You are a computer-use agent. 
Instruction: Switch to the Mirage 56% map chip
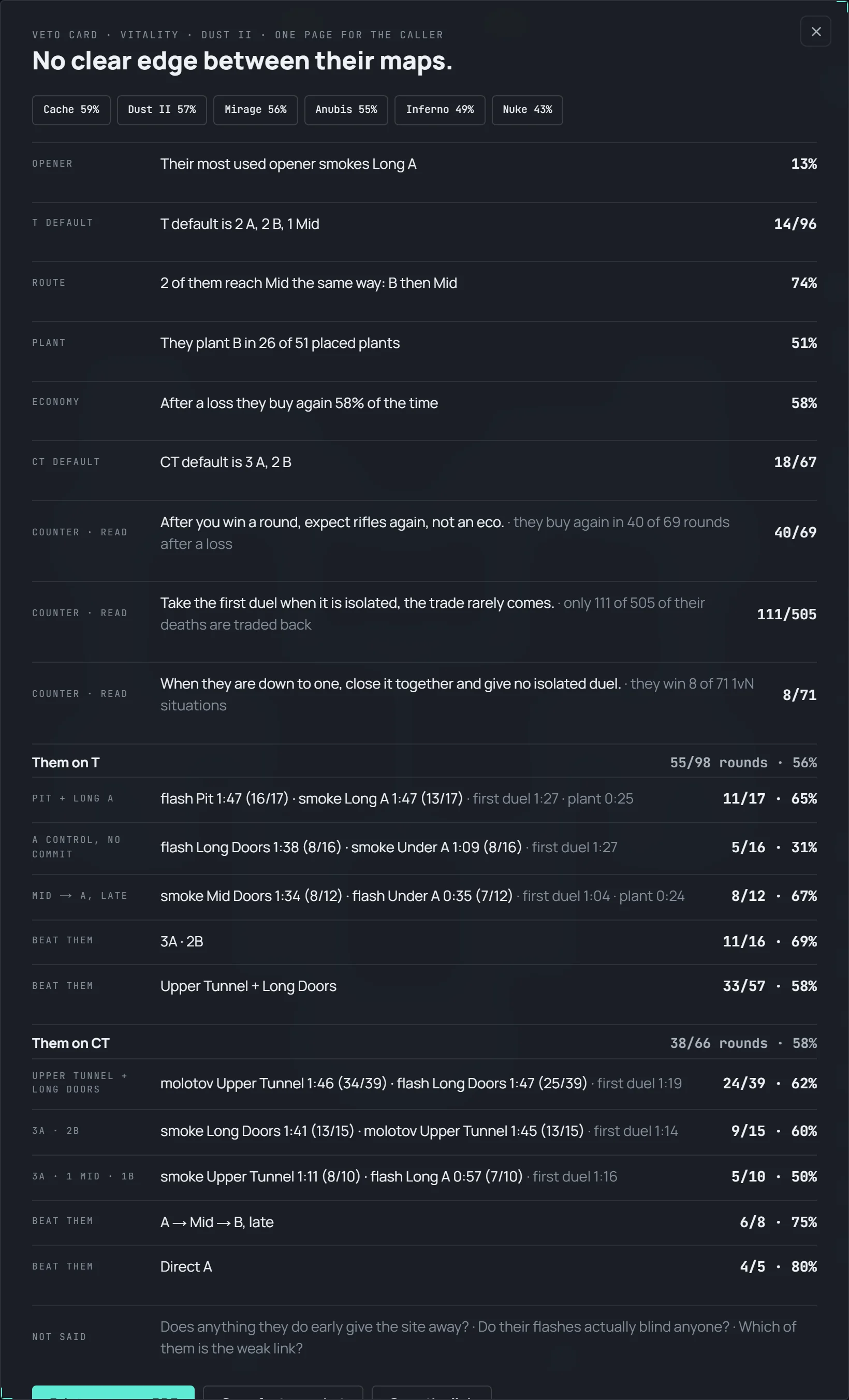pos(255,110)
